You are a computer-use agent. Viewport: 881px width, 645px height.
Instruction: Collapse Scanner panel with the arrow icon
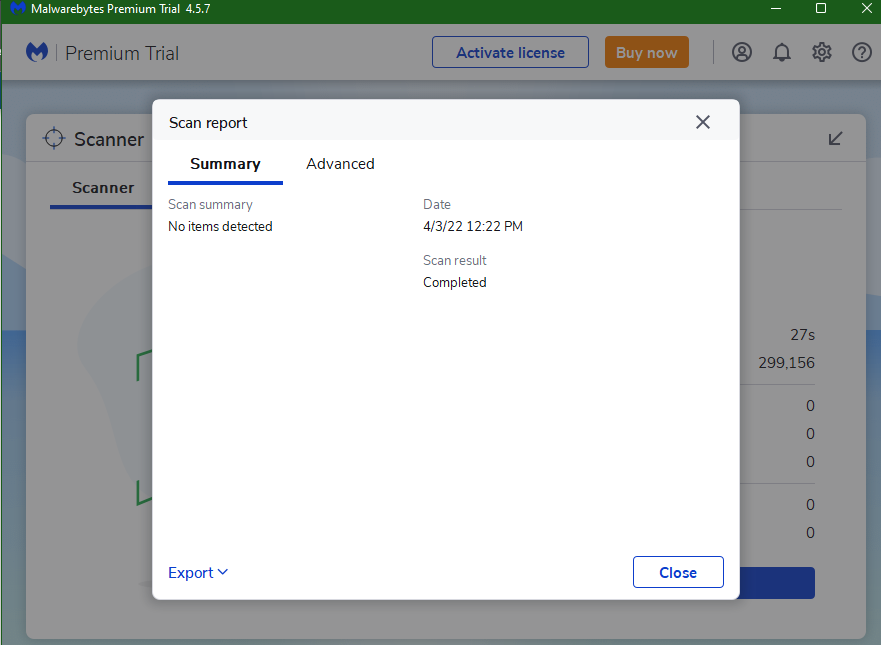pos(835,138)
